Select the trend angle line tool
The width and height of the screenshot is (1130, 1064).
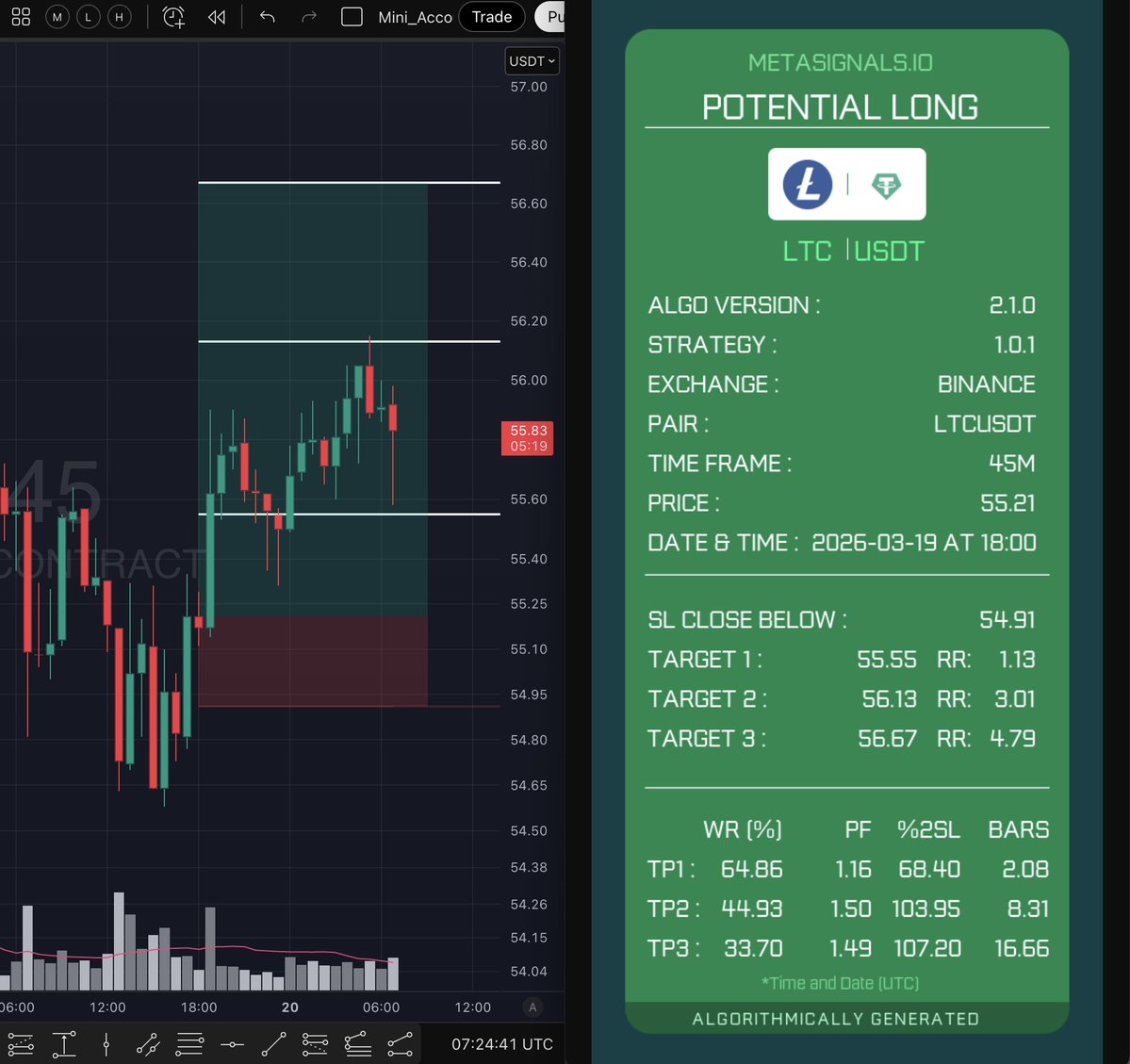(400, 1044)
